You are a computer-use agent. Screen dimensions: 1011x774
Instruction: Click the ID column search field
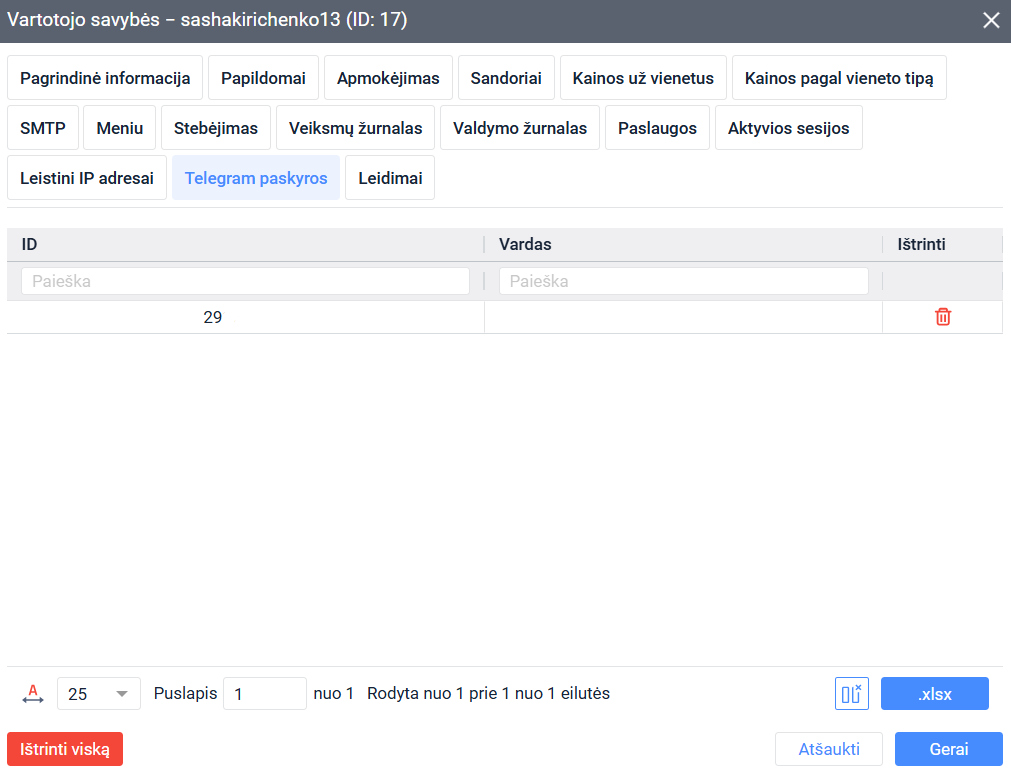pos(245,281)
